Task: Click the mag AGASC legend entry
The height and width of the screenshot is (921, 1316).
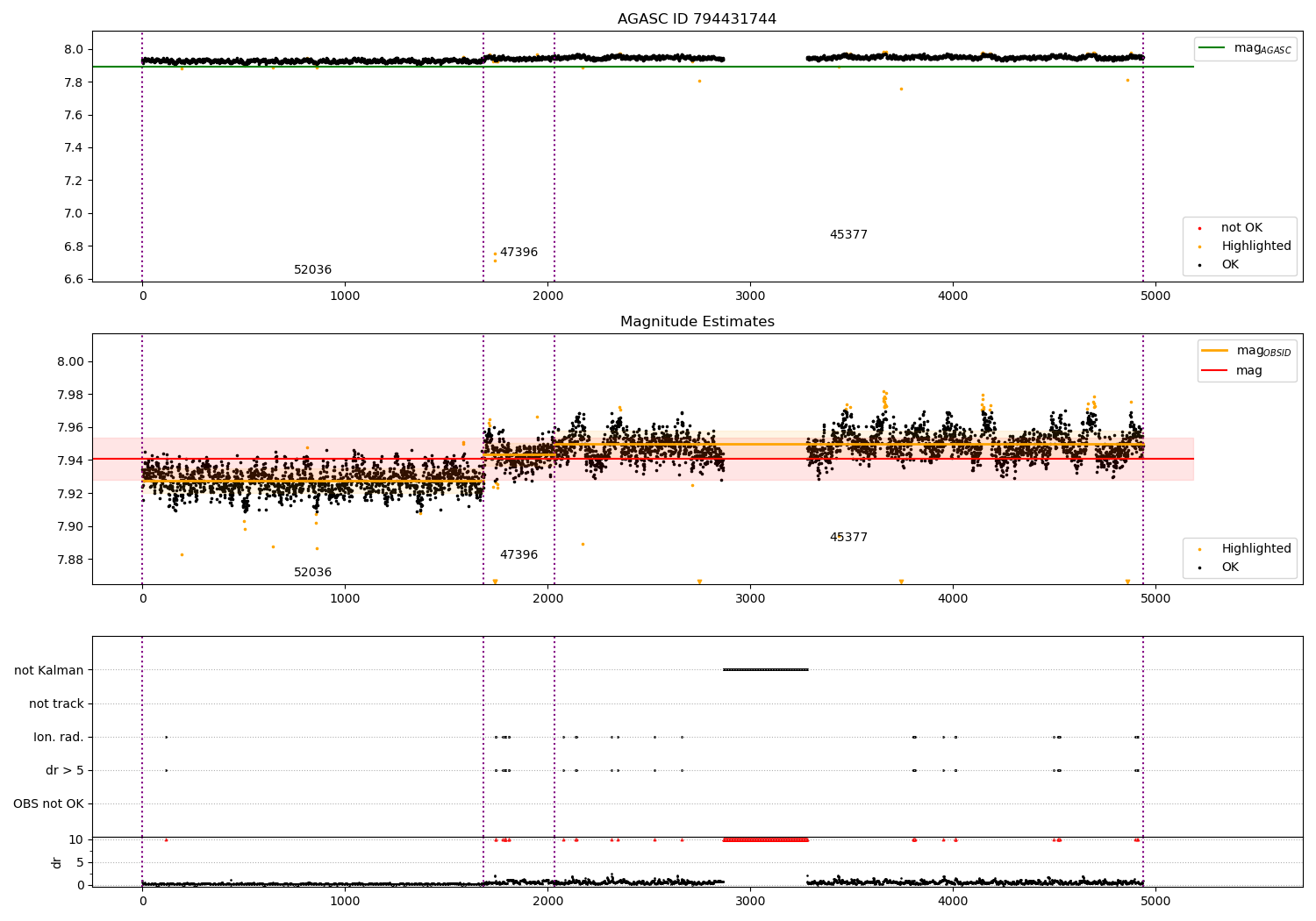Action: (1245, 48)
